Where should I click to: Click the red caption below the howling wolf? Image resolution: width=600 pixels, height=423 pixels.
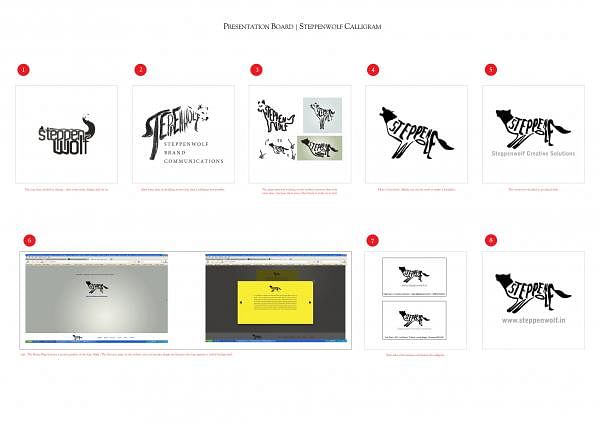tap(416, 189)
